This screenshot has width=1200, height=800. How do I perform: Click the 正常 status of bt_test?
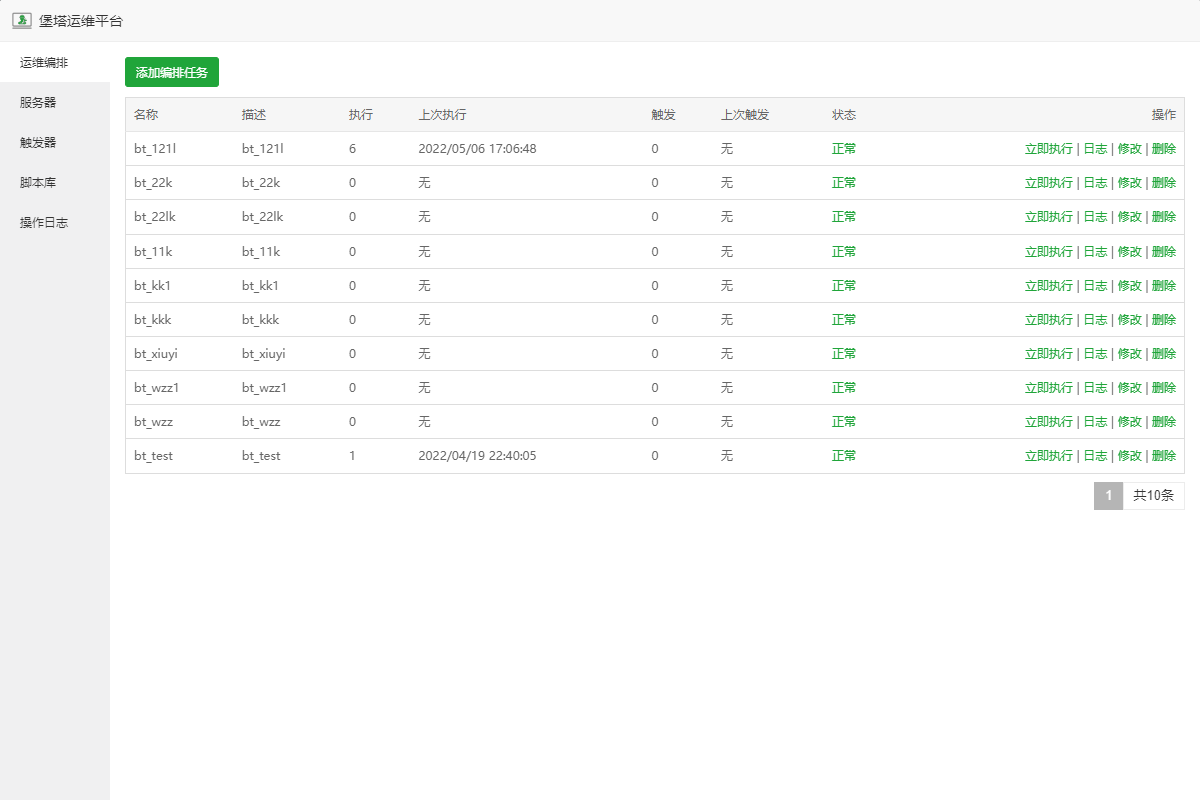(844, 455)
